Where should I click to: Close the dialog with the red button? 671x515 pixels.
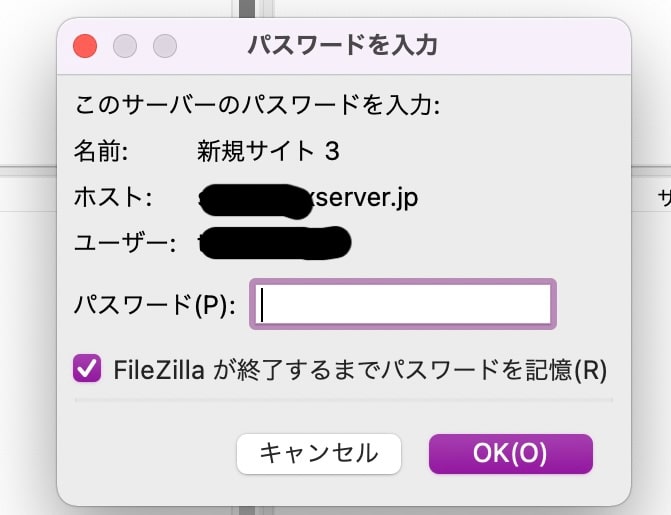coord(85,46)
